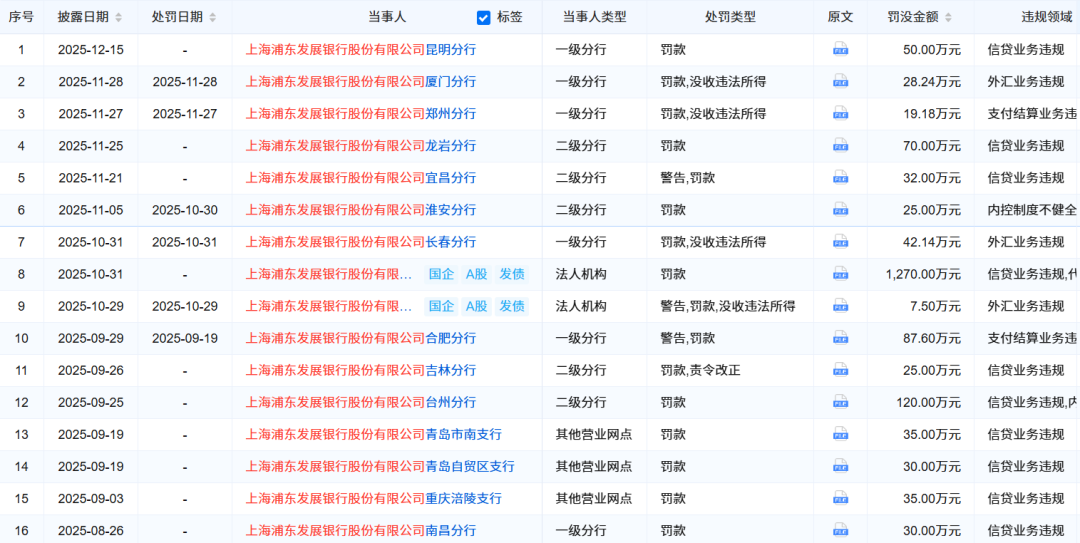Open original document icon for 合肥分行 row
This screenshot has width=1080, height=543.
pyautogui.click(x=840, y=338)
